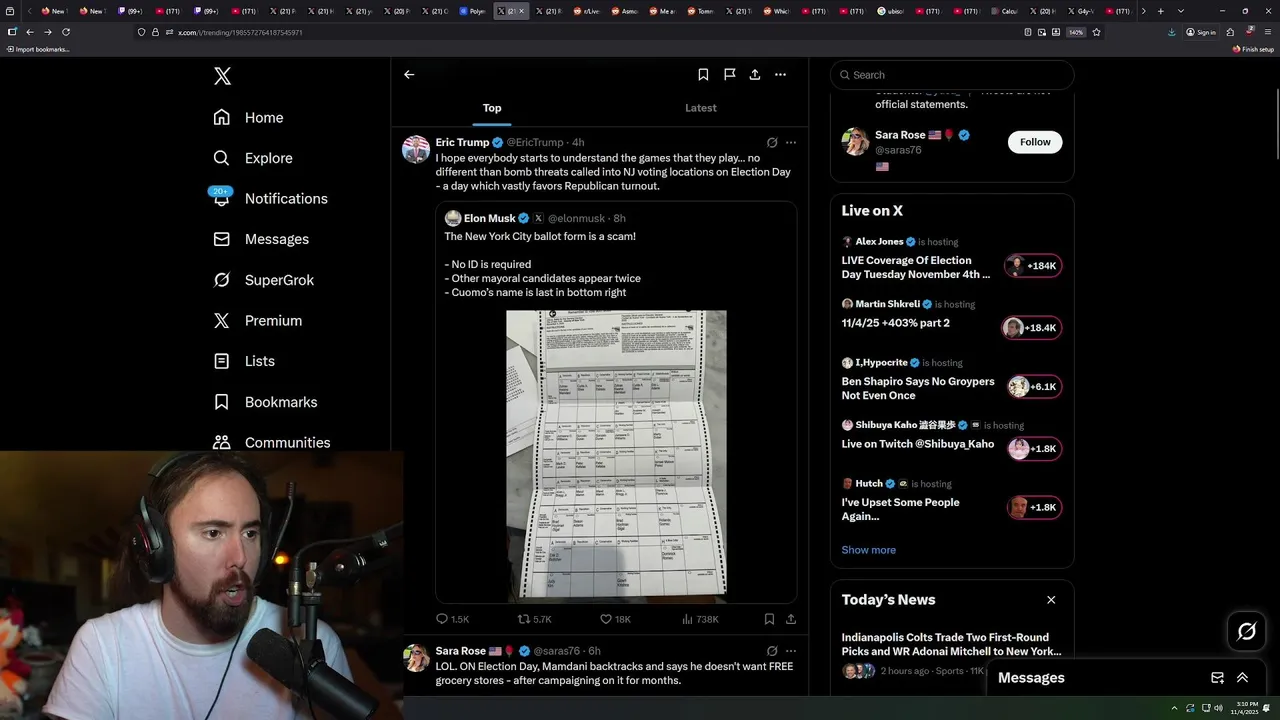Reply to Eric Trump's post, 1.5K replies

coord(452,619)
